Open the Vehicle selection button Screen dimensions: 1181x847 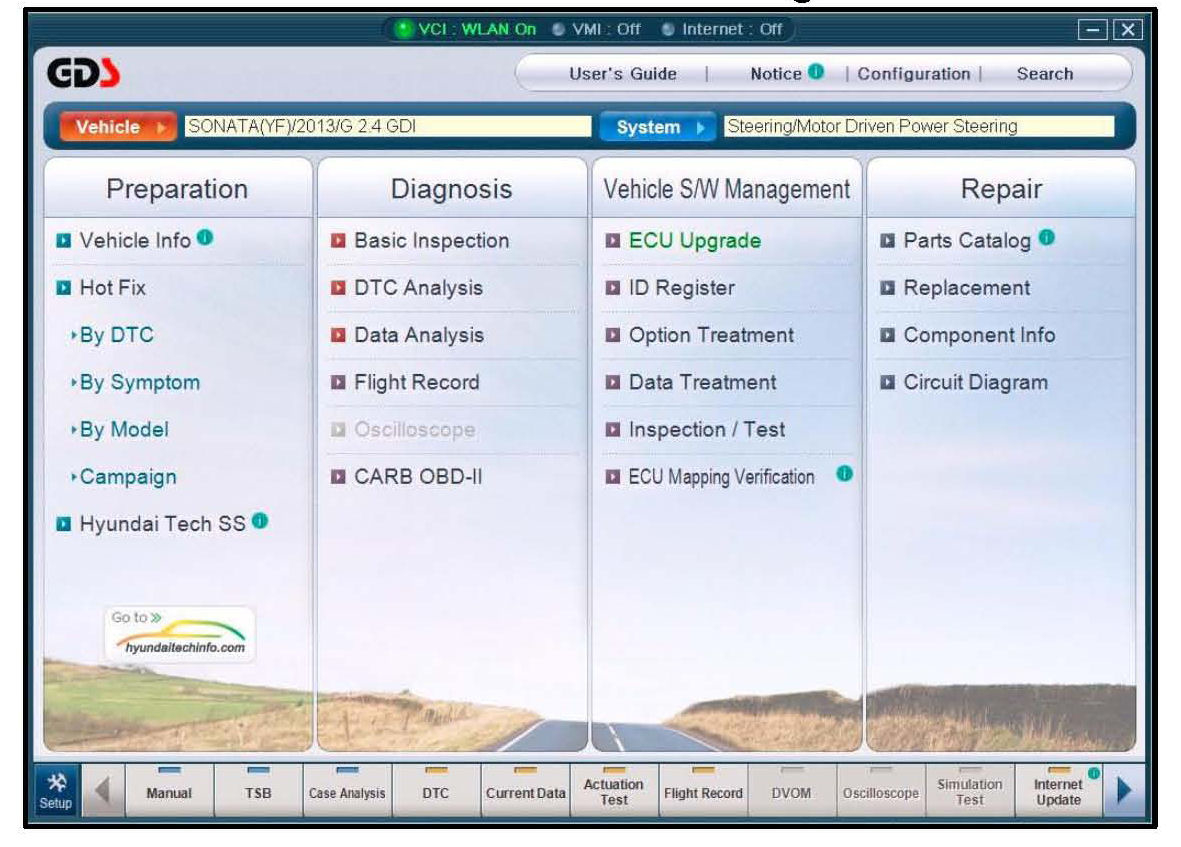118,126
